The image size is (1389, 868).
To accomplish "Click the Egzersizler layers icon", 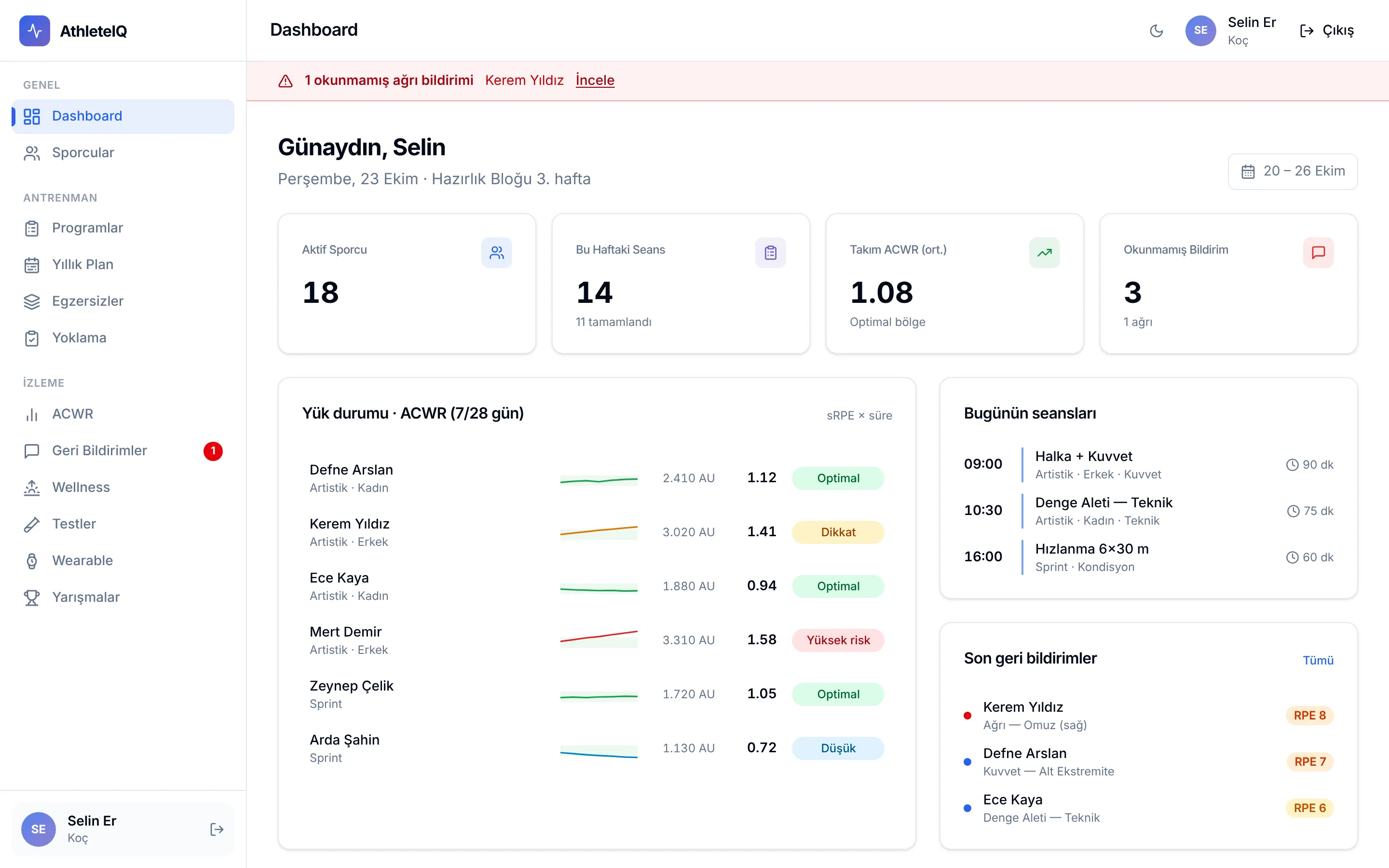I will point(32,301).
